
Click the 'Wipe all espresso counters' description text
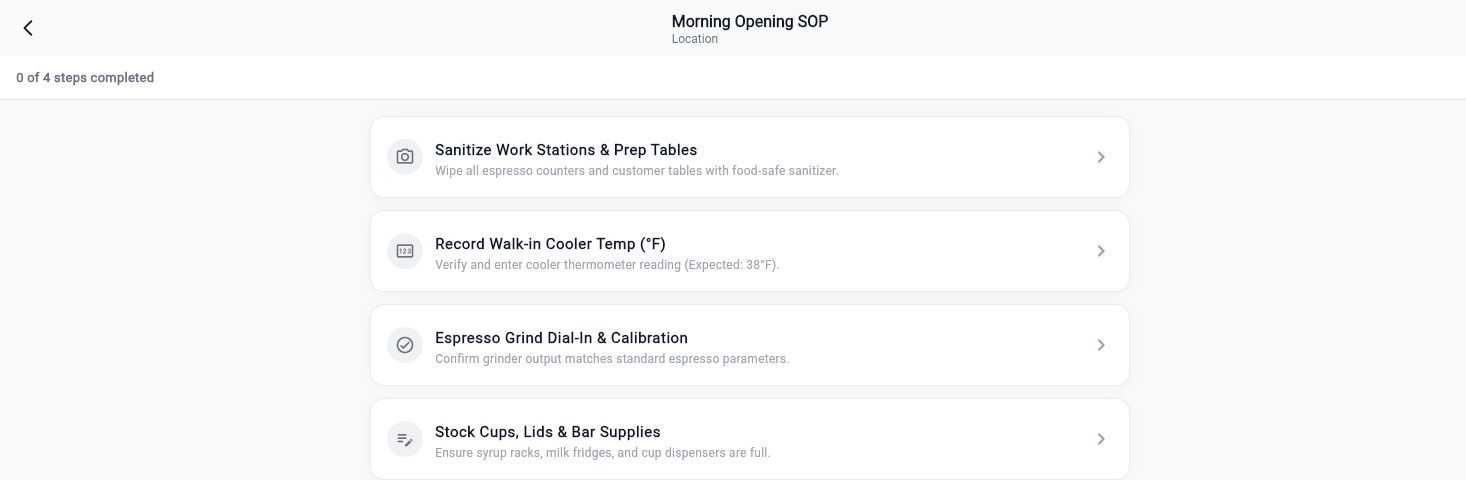click(636, 171)
